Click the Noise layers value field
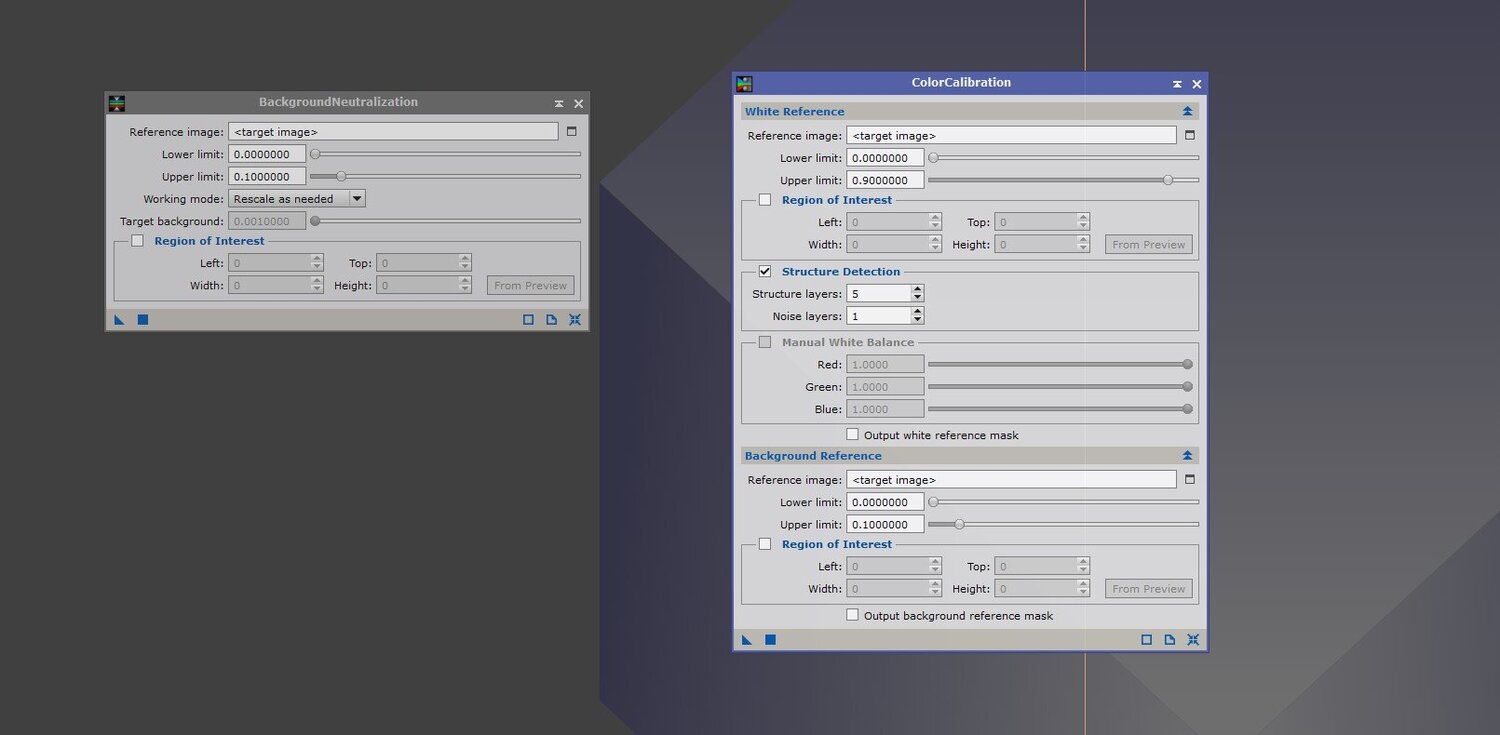 pos(879,316)
